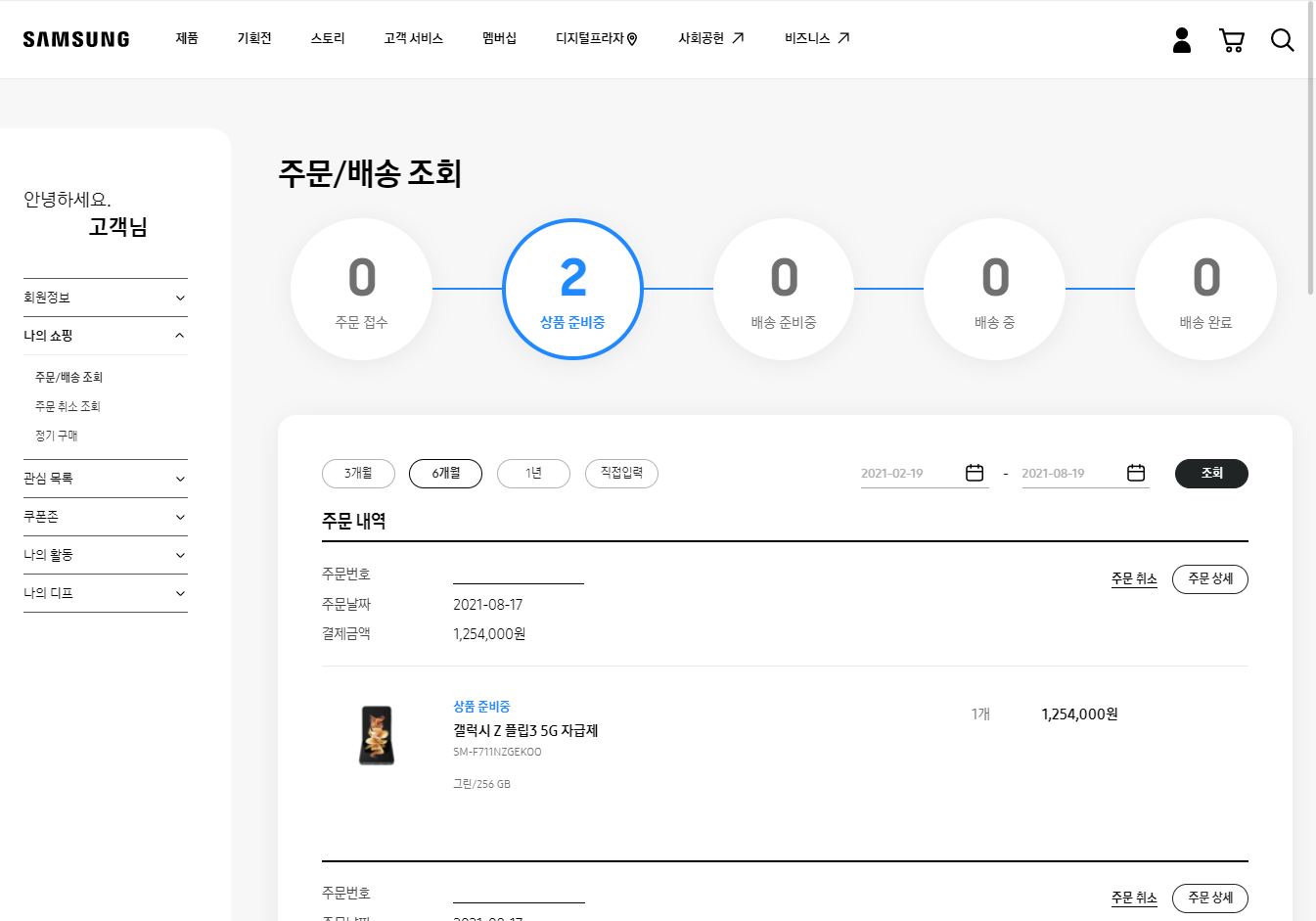1316x921 pixels.
Task: Go to 주문/배송 조회 in sidebar
Action: [68, 377]
